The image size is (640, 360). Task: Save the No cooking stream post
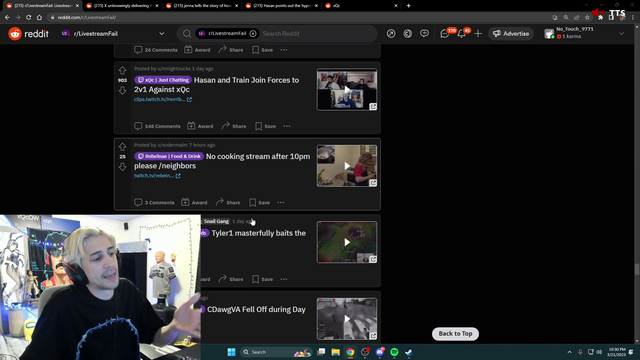coord(260,202)
